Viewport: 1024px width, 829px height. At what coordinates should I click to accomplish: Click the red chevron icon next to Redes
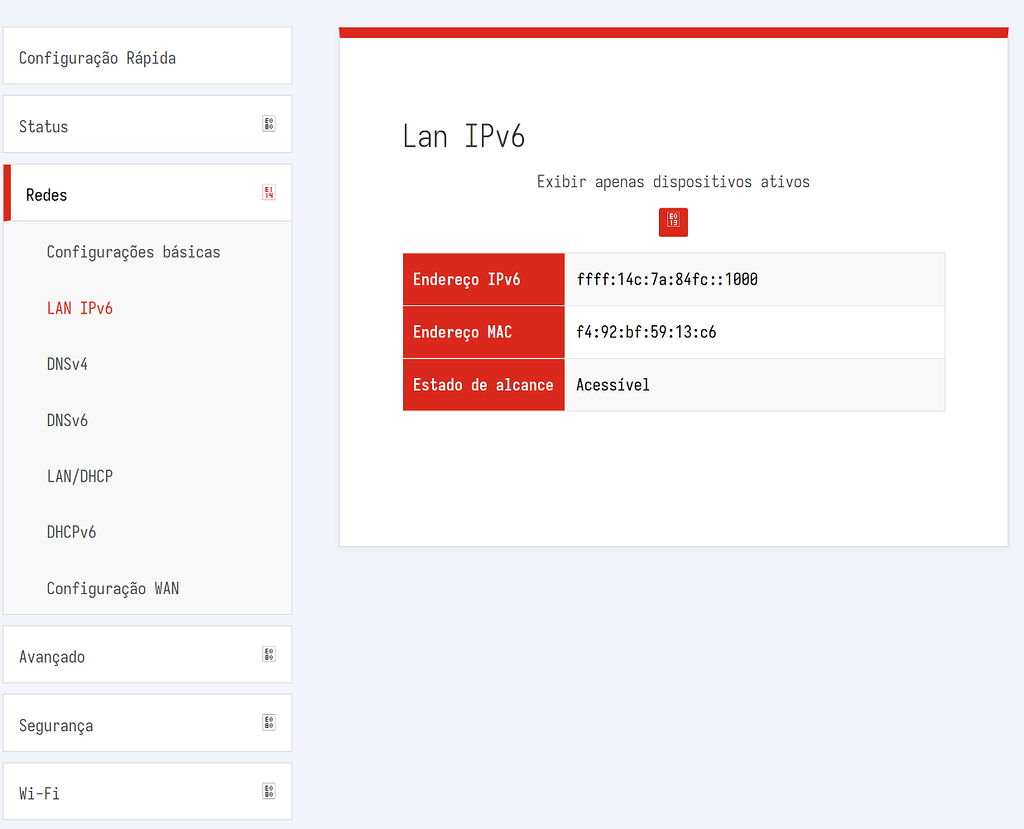click(268, 192)
